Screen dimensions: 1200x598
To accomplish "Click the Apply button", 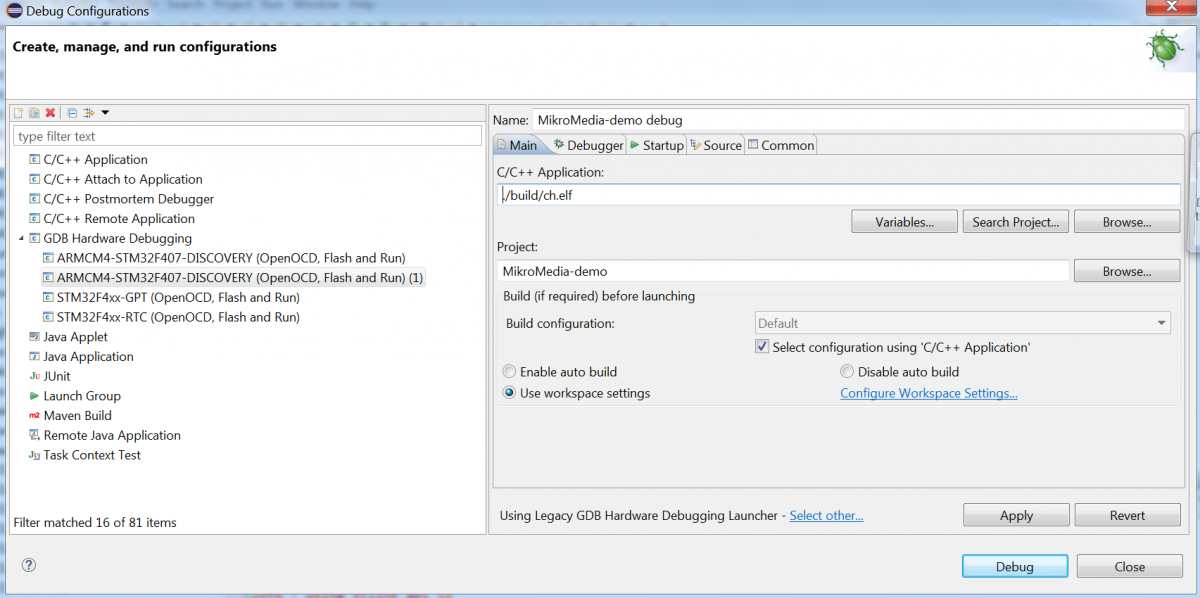I will [1016, 514].
